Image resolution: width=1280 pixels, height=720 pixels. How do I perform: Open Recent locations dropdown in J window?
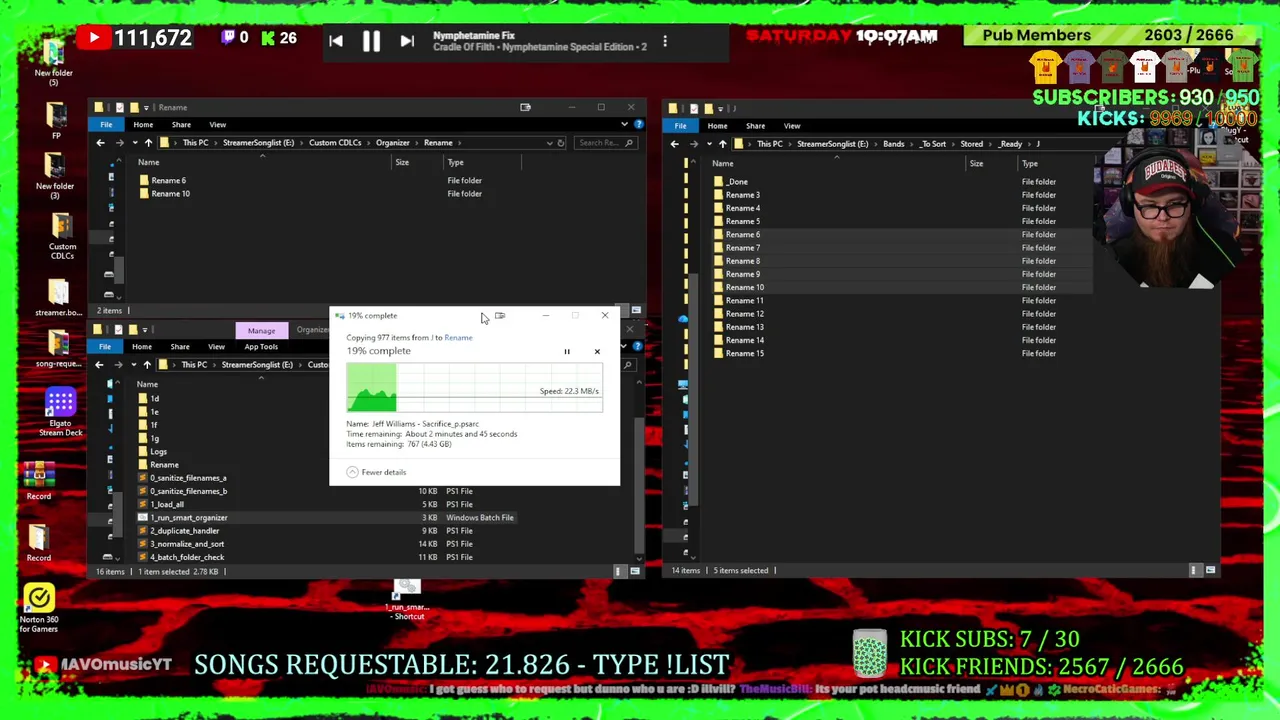point(707,144)
